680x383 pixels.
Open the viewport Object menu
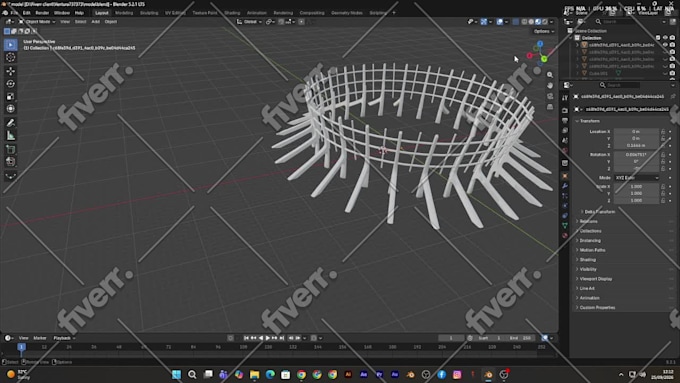point(111,22)
